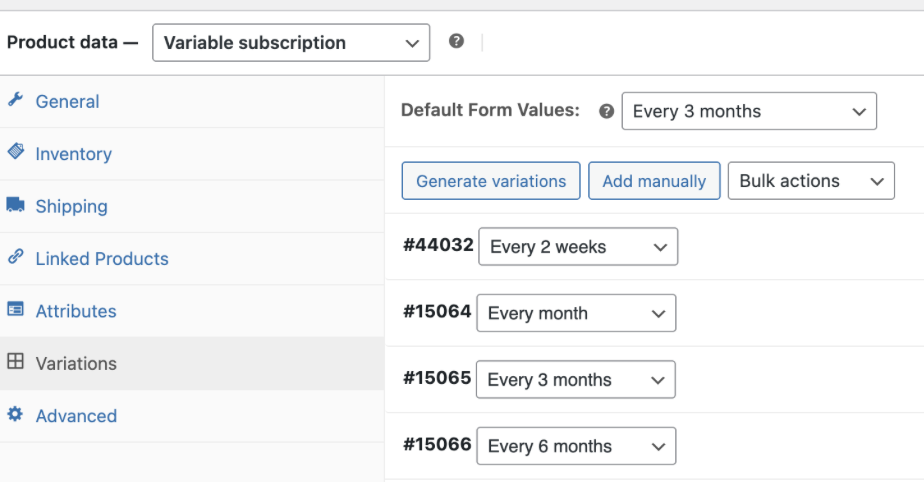Viewport: 924px width, 482px height.
Task: Open the Every month dropdown for #15064
Action: (576, 313)
